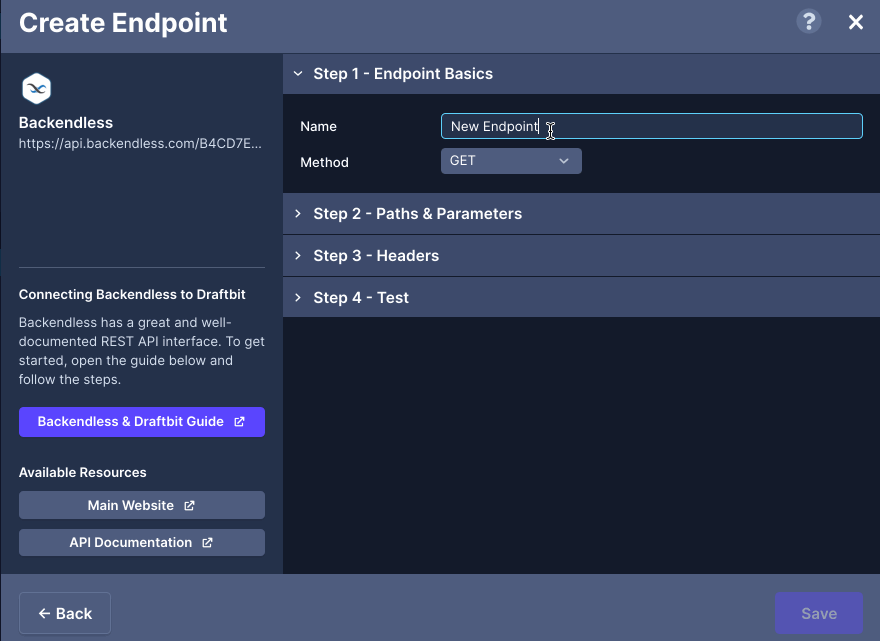Expand Step 2 - Paths & Parameters
Viewport: 880px width, 641px height.
[581, 214]
